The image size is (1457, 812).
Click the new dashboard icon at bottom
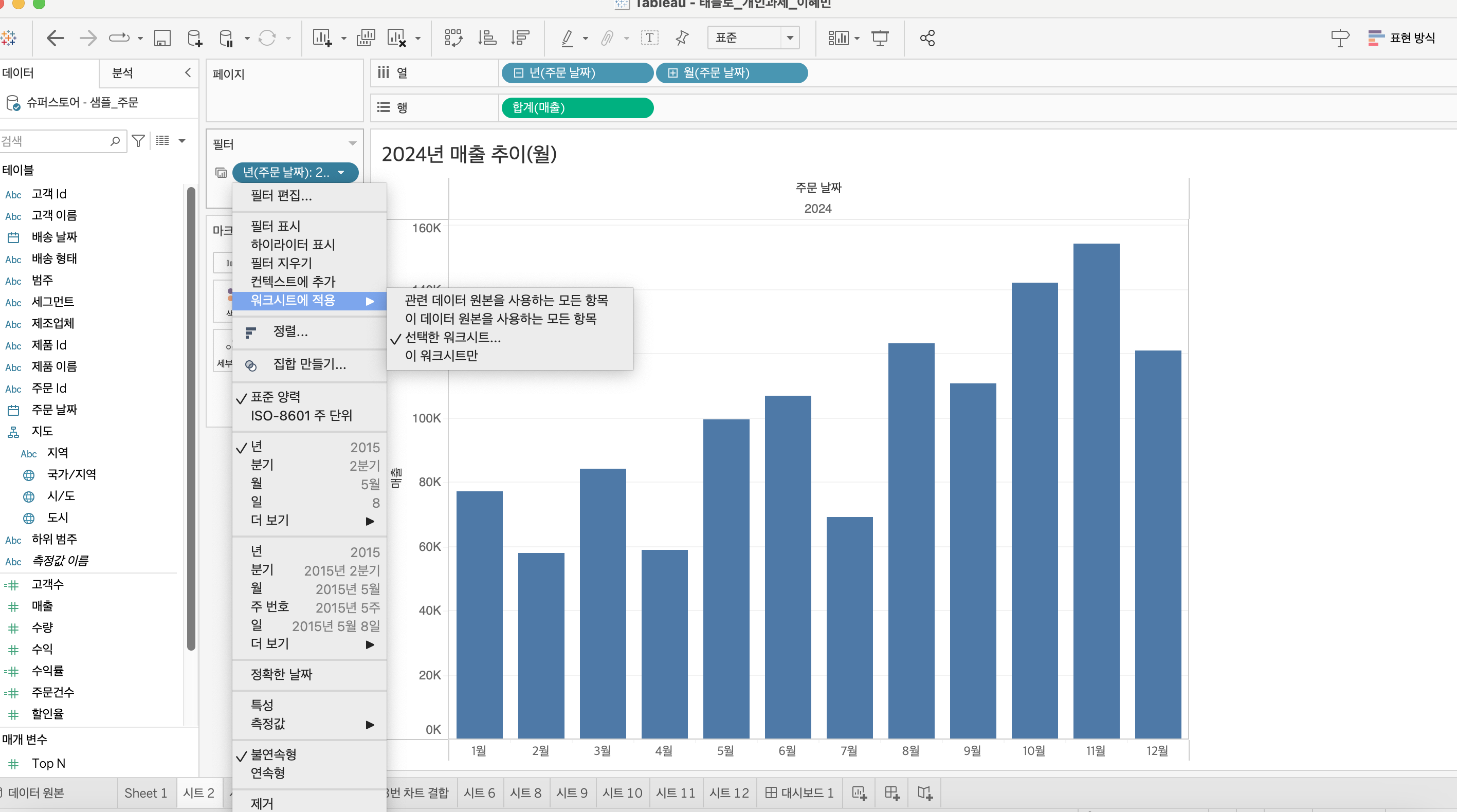coord(892,793)
